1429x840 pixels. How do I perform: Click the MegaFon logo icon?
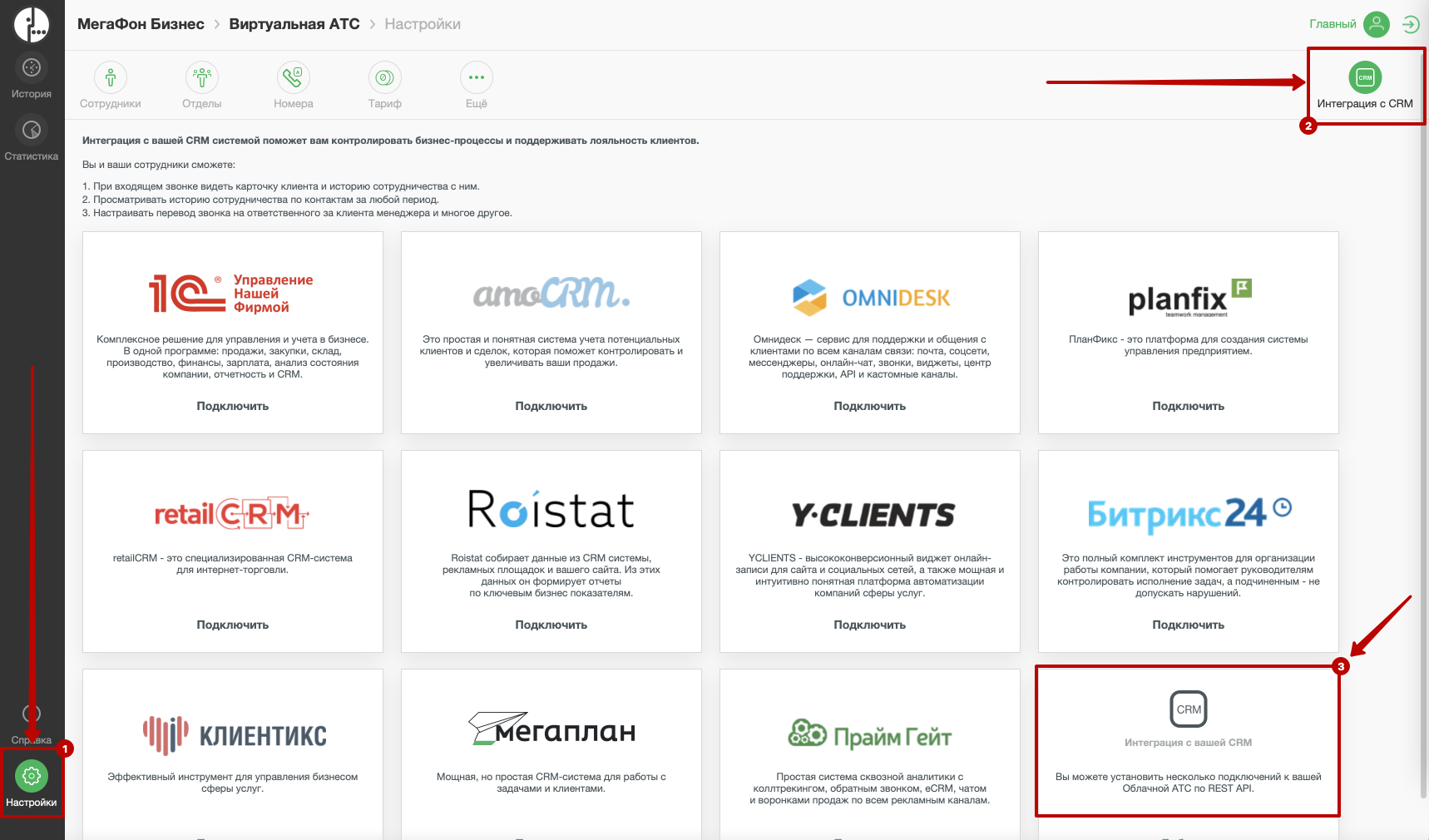coord(32,24)
